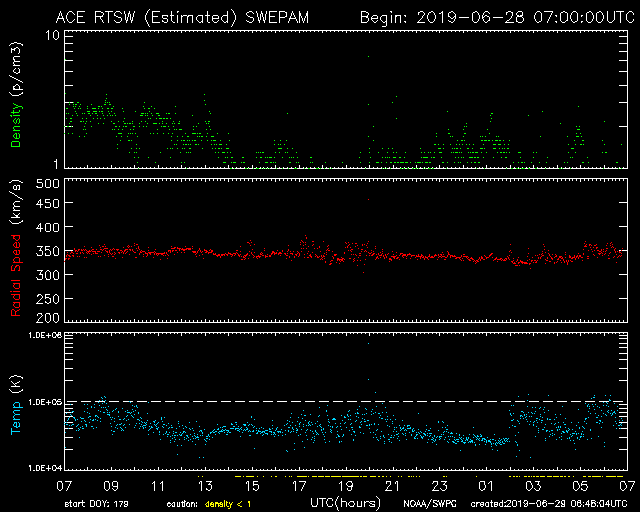
Task: Click the NOAA/SWPC credit text
Action: click(426, 502)
